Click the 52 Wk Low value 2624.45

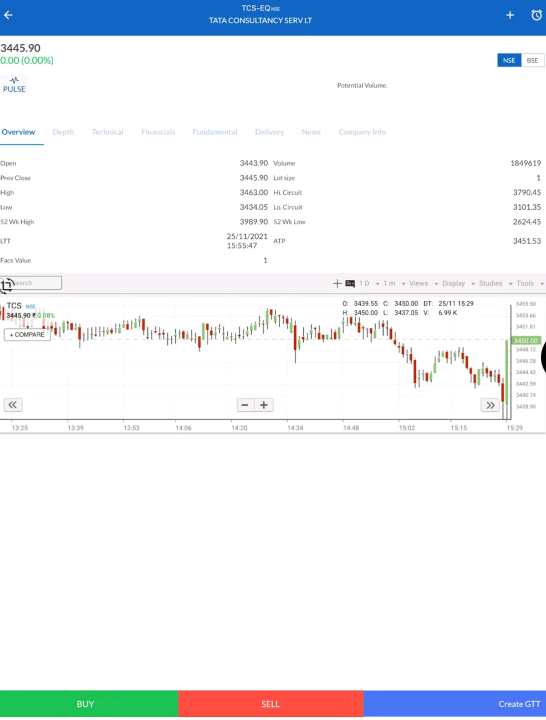[x=527, y=222]
